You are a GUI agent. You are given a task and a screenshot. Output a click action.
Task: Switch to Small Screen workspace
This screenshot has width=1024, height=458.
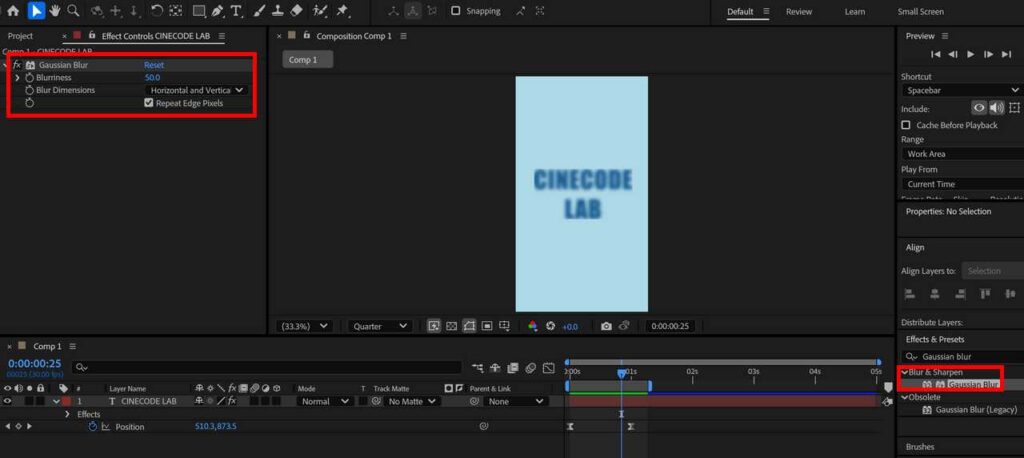(920, 12)
